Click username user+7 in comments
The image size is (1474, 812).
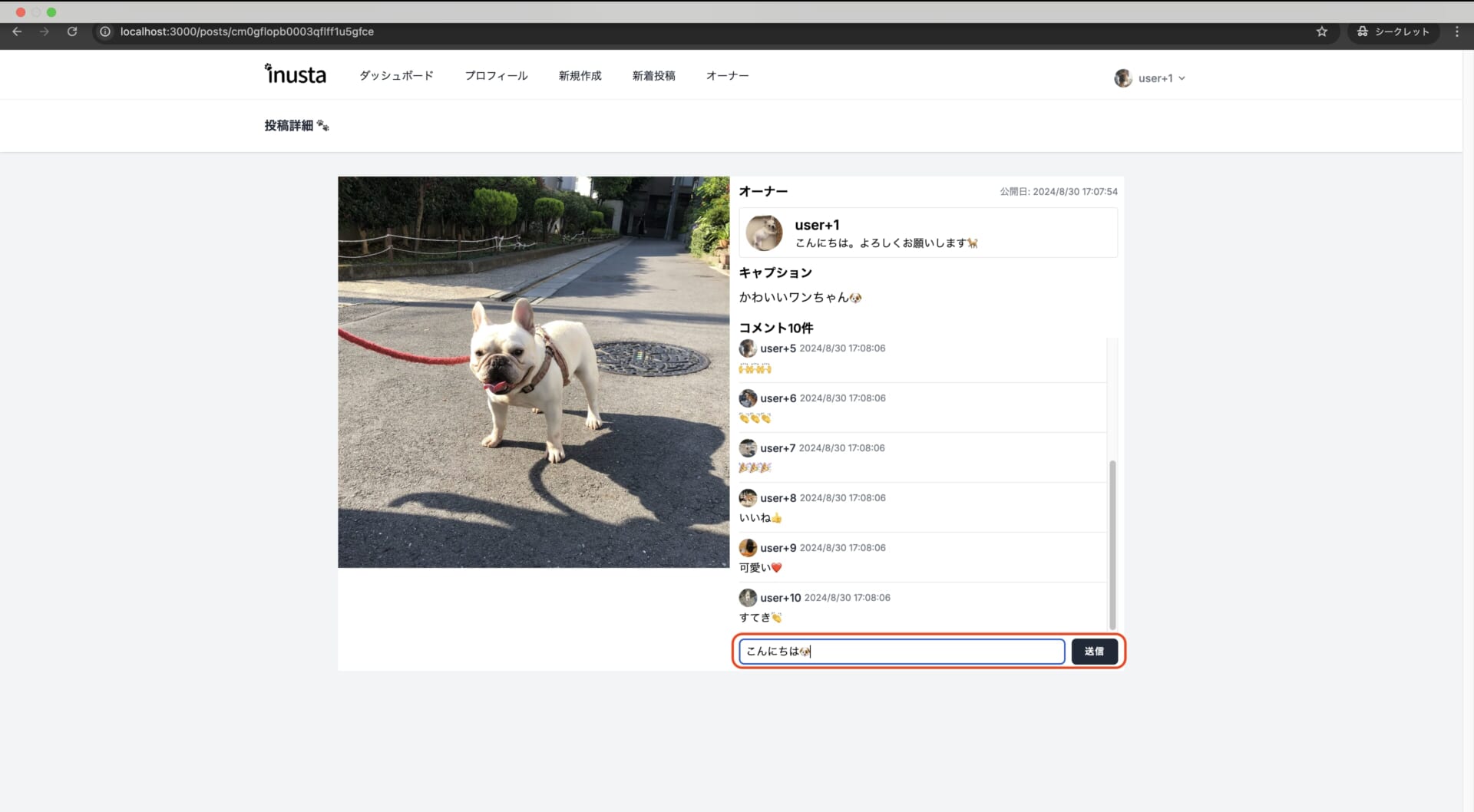pyautogui.click(x=778, y=448)
